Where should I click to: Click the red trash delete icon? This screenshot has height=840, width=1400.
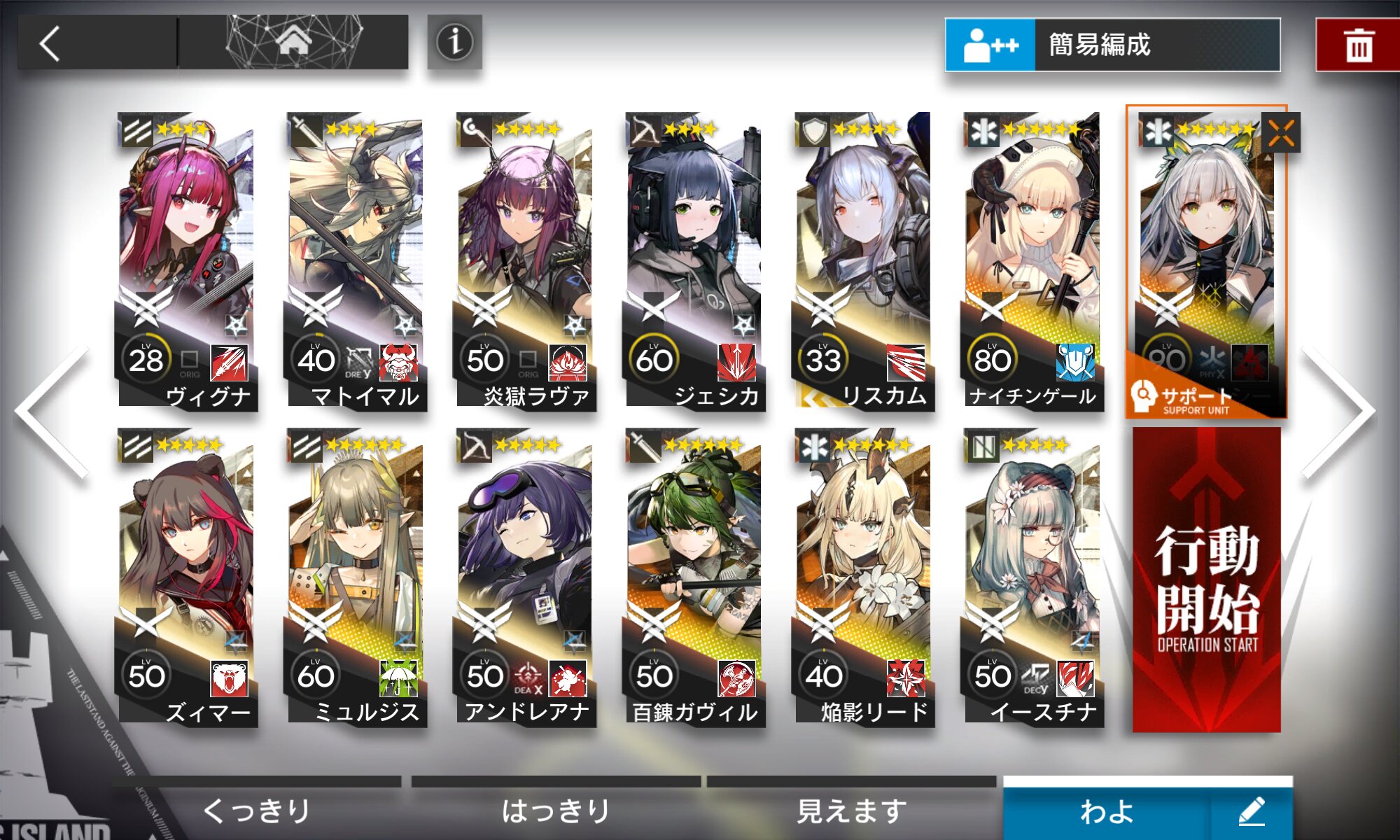tap(1358, 45)
